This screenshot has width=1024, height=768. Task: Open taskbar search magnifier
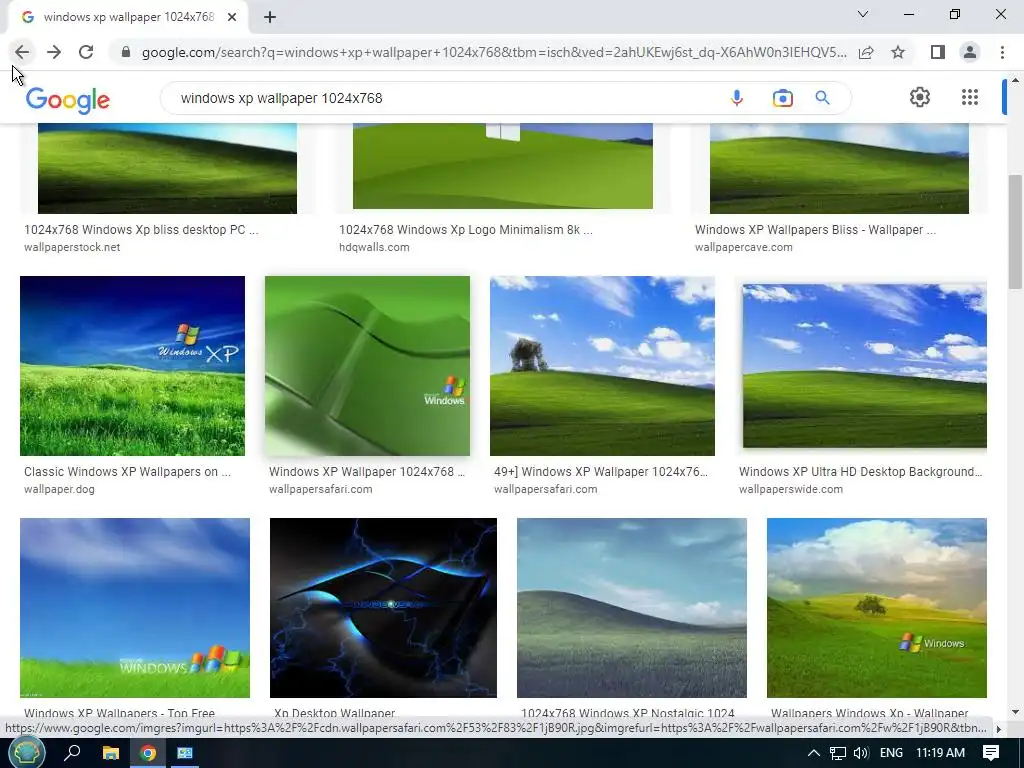72,753
